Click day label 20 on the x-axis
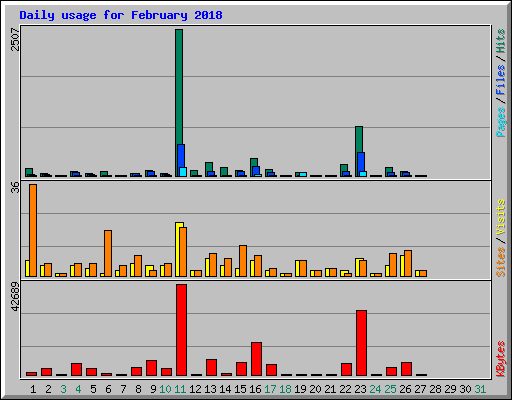Image resolution: width=512 pixels, height=400 pixels. (315, 389)
